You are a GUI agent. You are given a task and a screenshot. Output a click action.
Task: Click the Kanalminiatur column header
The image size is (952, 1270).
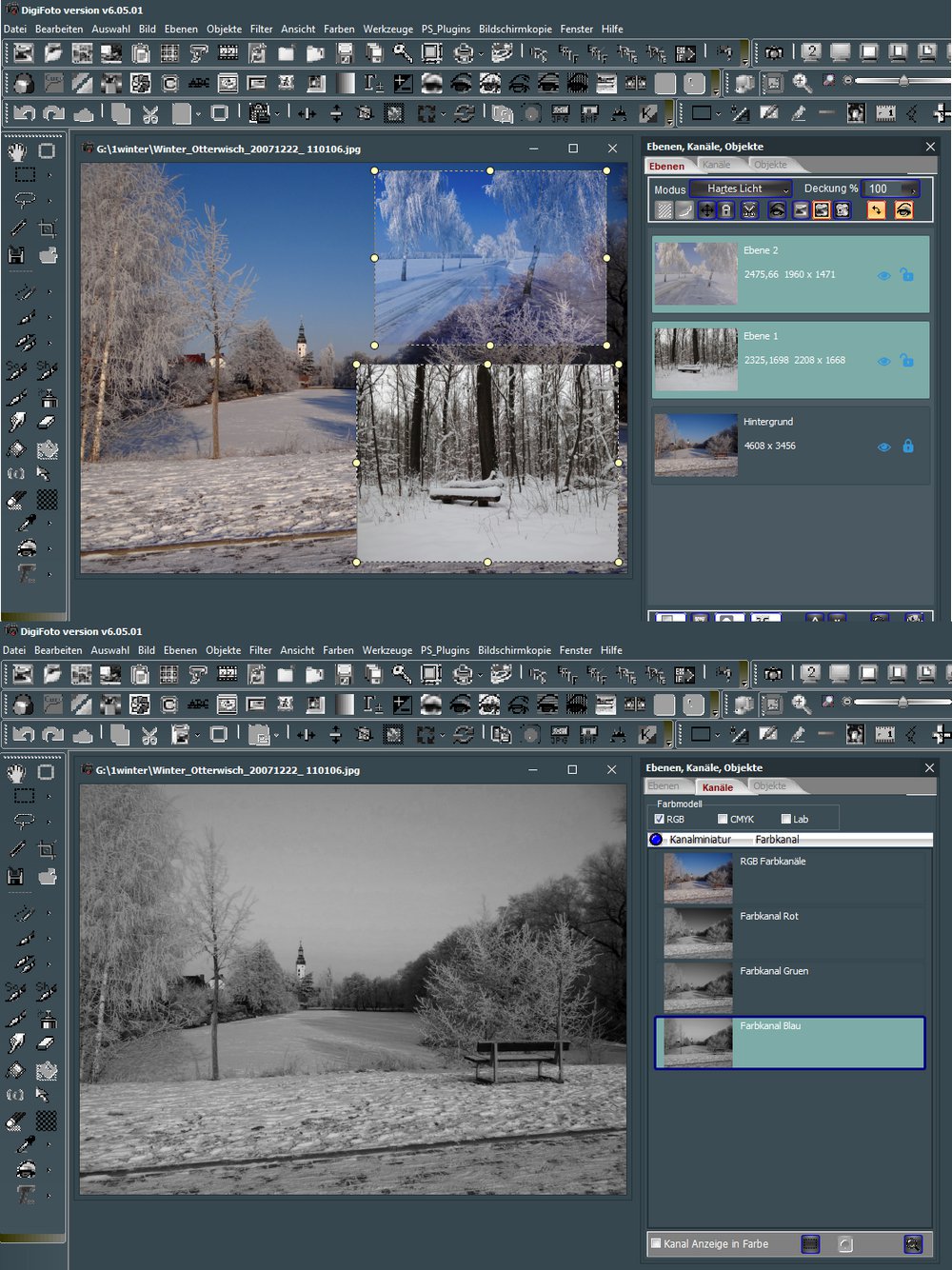coord(700,840)
